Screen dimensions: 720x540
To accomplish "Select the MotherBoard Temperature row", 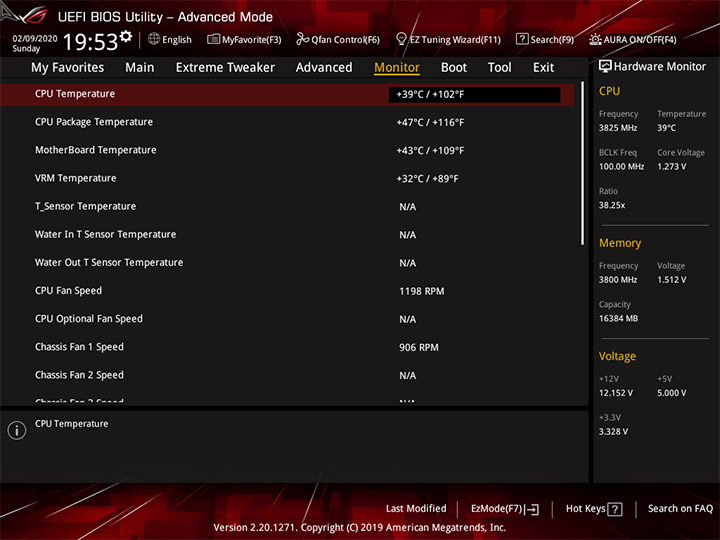I will coord(287,150).
